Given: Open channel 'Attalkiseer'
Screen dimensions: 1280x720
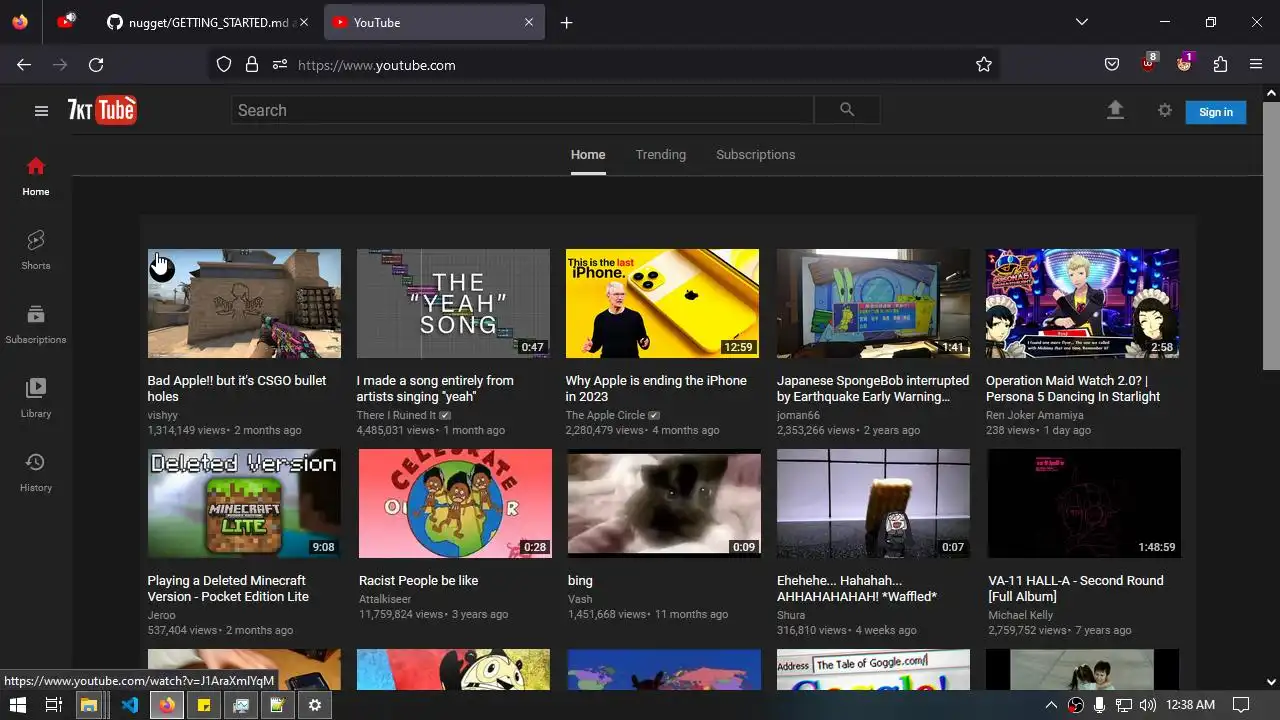Looking at the screenshot, I should coord(385,599).
